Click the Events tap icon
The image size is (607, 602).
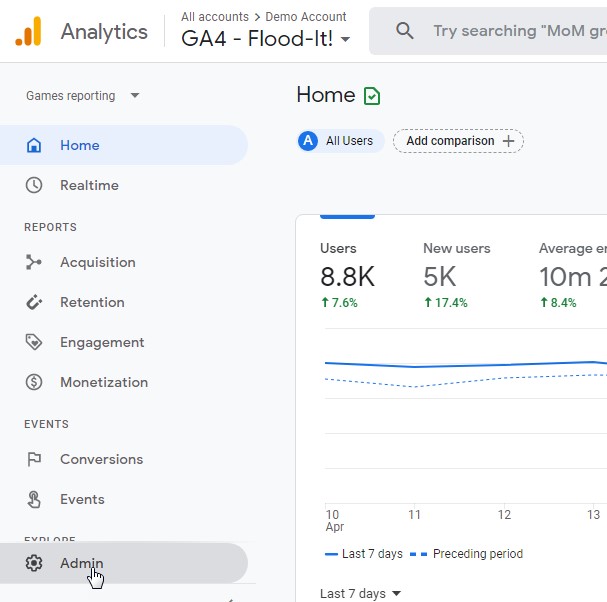click(34, 499)
